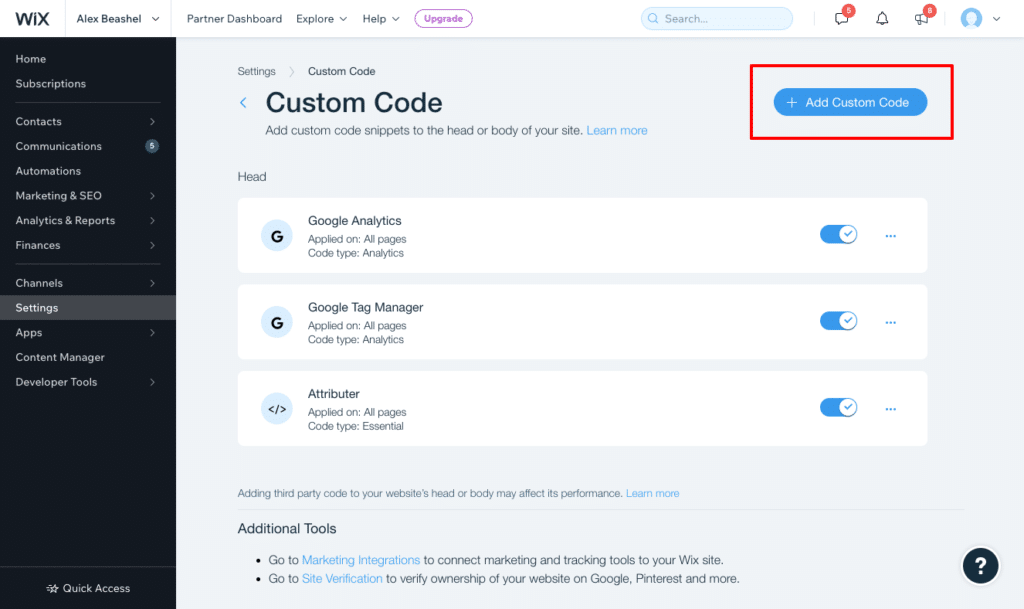Open the help question mark button
Viewport: 1024px width, 609px height.
(x=980, y=565)
